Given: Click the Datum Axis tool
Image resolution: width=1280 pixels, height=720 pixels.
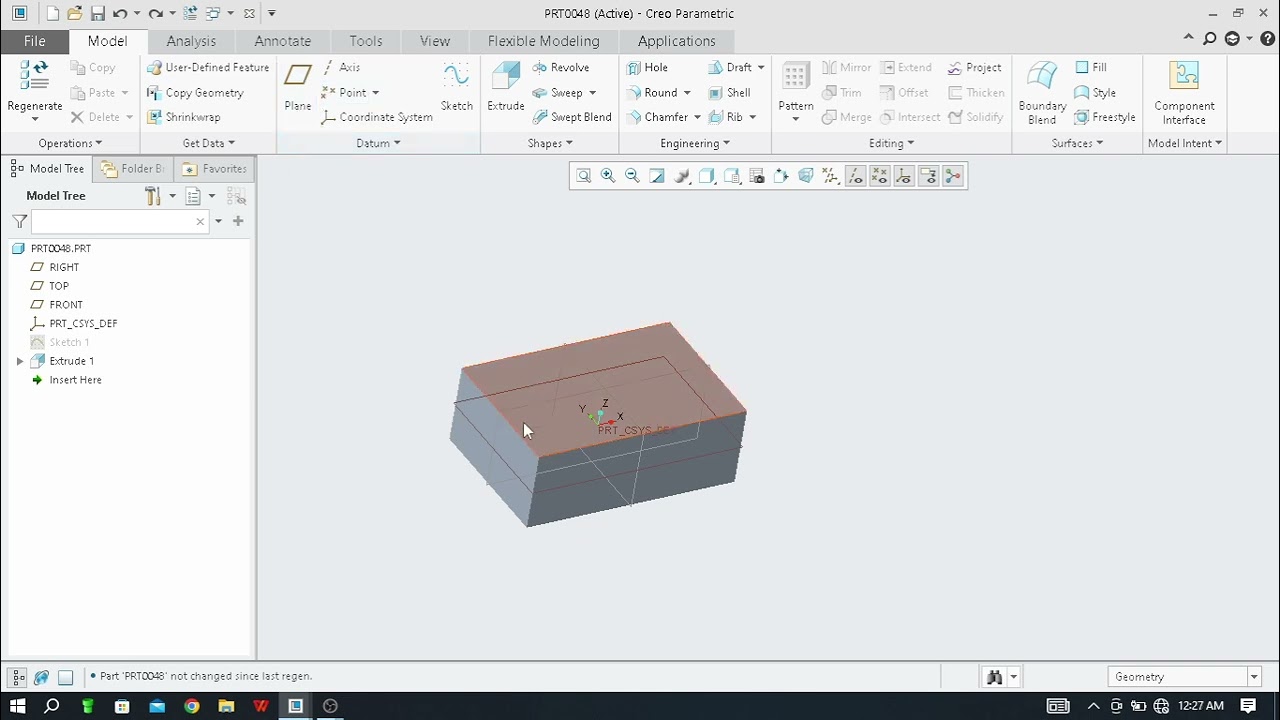Looking at the screenshot, I should click(341, 67).
